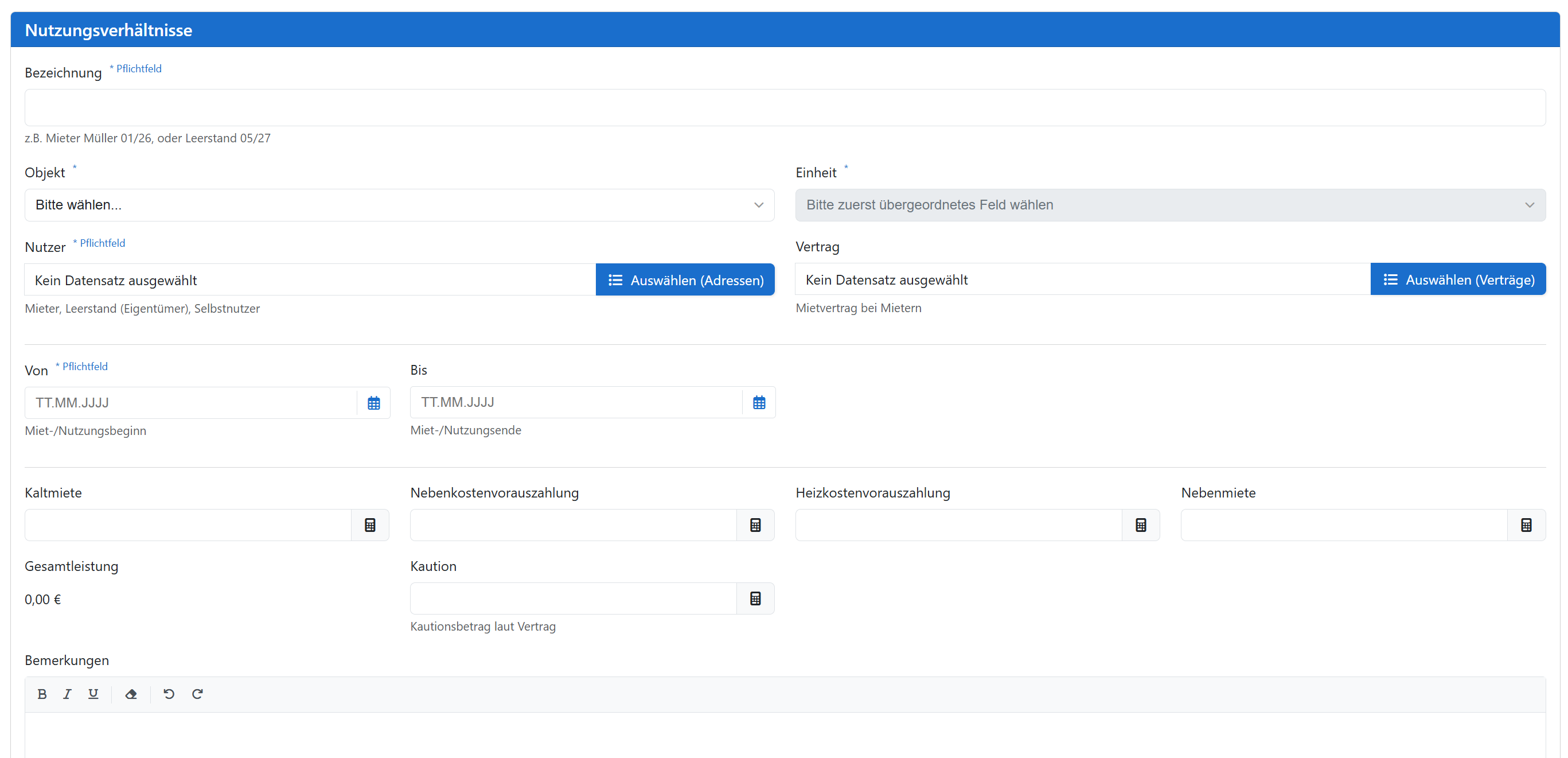Toggle italic formatting in Bemerkungen editor

67,694
